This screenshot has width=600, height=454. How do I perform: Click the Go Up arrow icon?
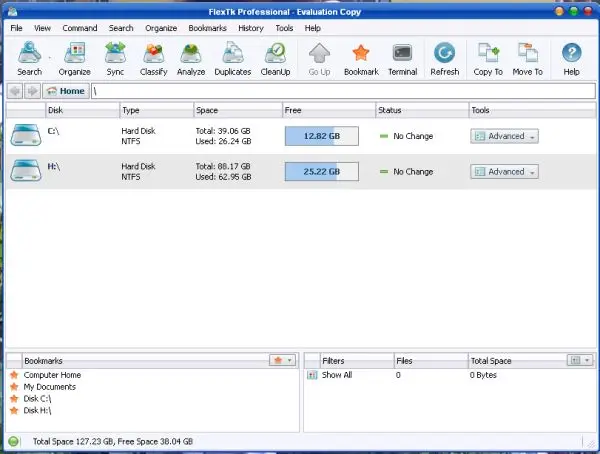tap(319, 53)
